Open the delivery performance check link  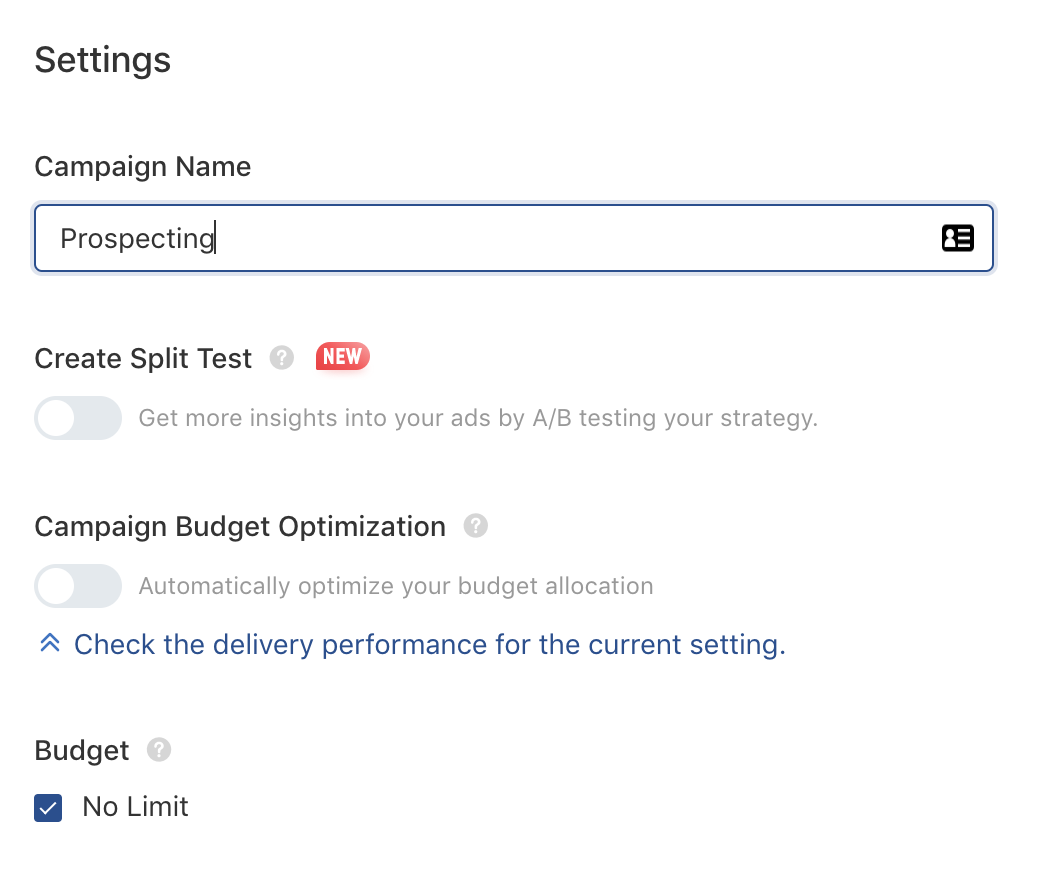click(429, 644)
